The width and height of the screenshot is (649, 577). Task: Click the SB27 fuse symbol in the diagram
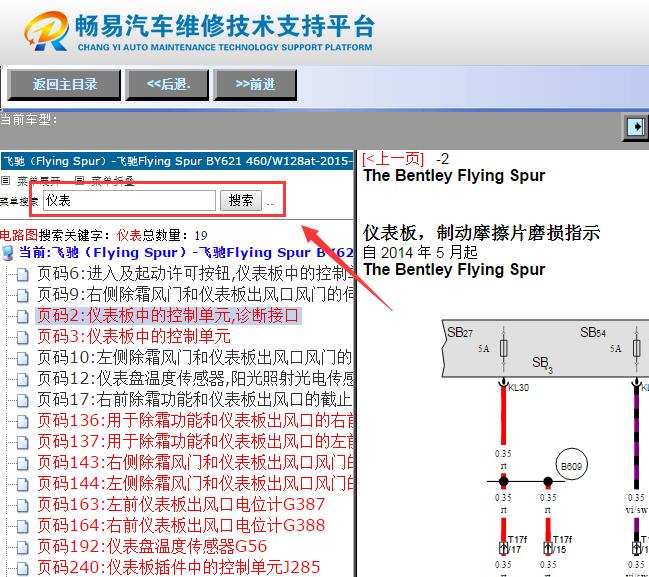(503, 348)
